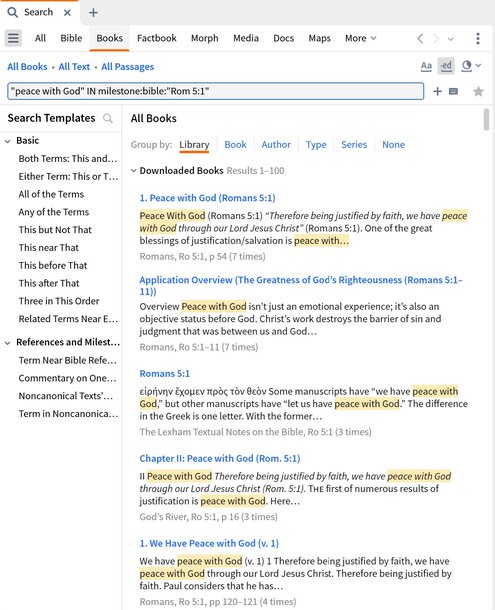Select This near That template
Image resolution: width=495 pixels, height=610 pixels.
point(49,248)
